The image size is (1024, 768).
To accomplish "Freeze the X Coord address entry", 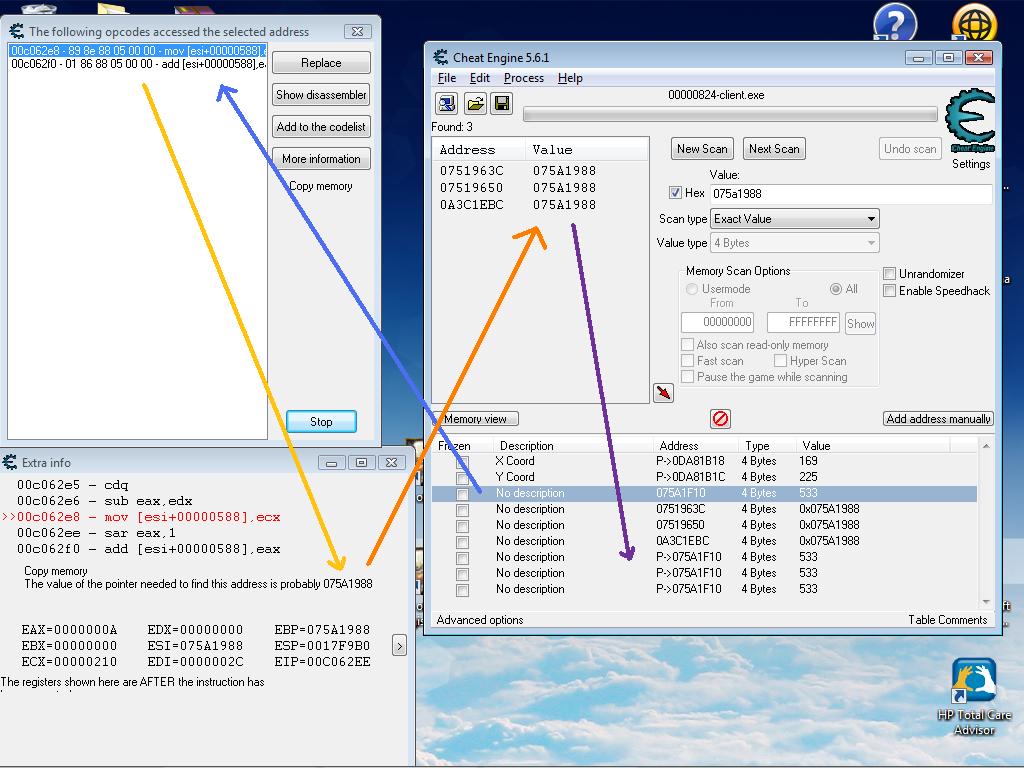I will click(x=462, y=462).
